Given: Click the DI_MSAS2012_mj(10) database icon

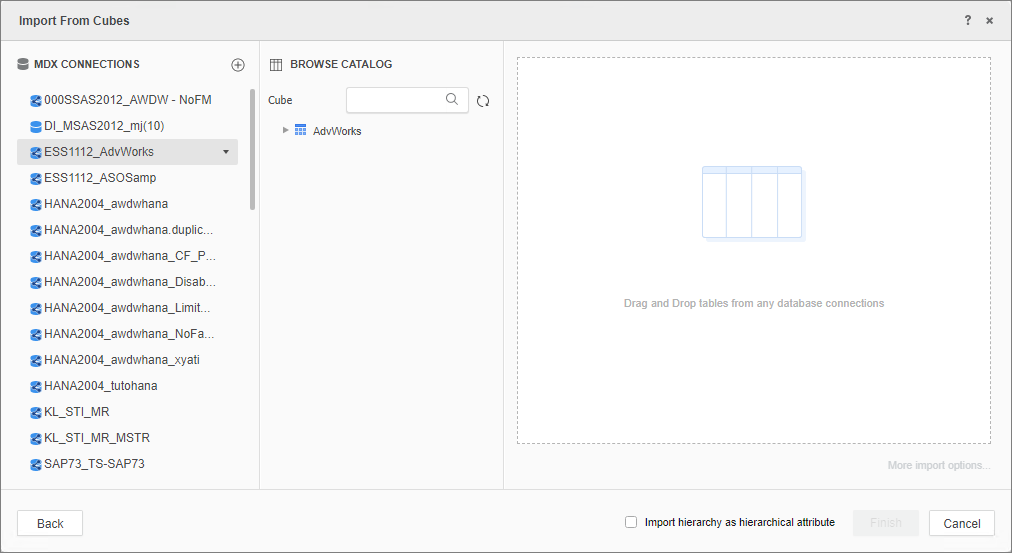Looking at the screenshot, I should tap(36, 126).
